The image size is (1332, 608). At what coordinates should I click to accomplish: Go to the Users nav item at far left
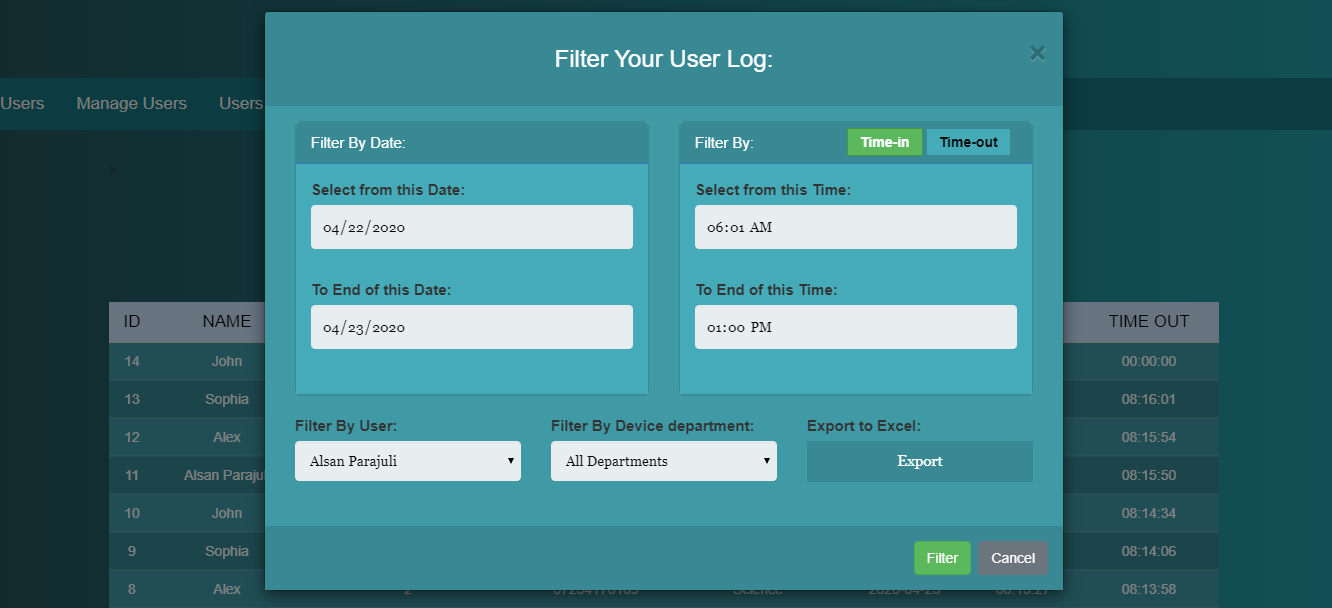click(x=22, y=104)
